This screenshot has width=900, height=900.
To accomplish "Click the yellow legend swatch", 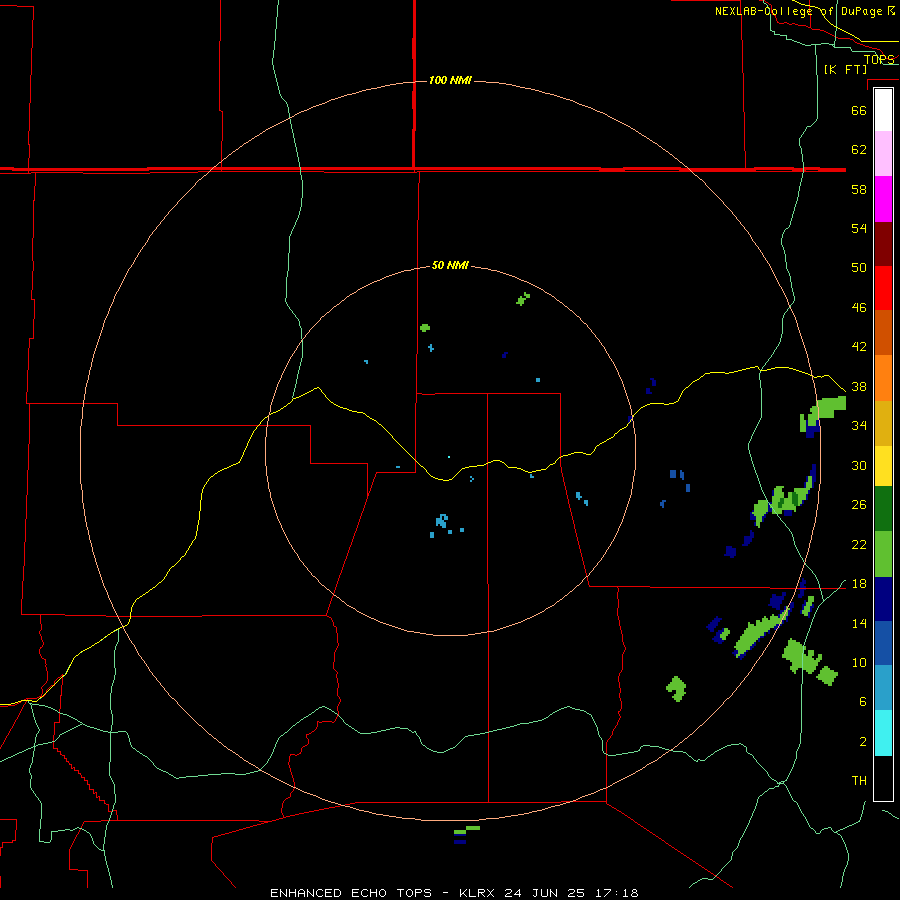I will point(883,466).
